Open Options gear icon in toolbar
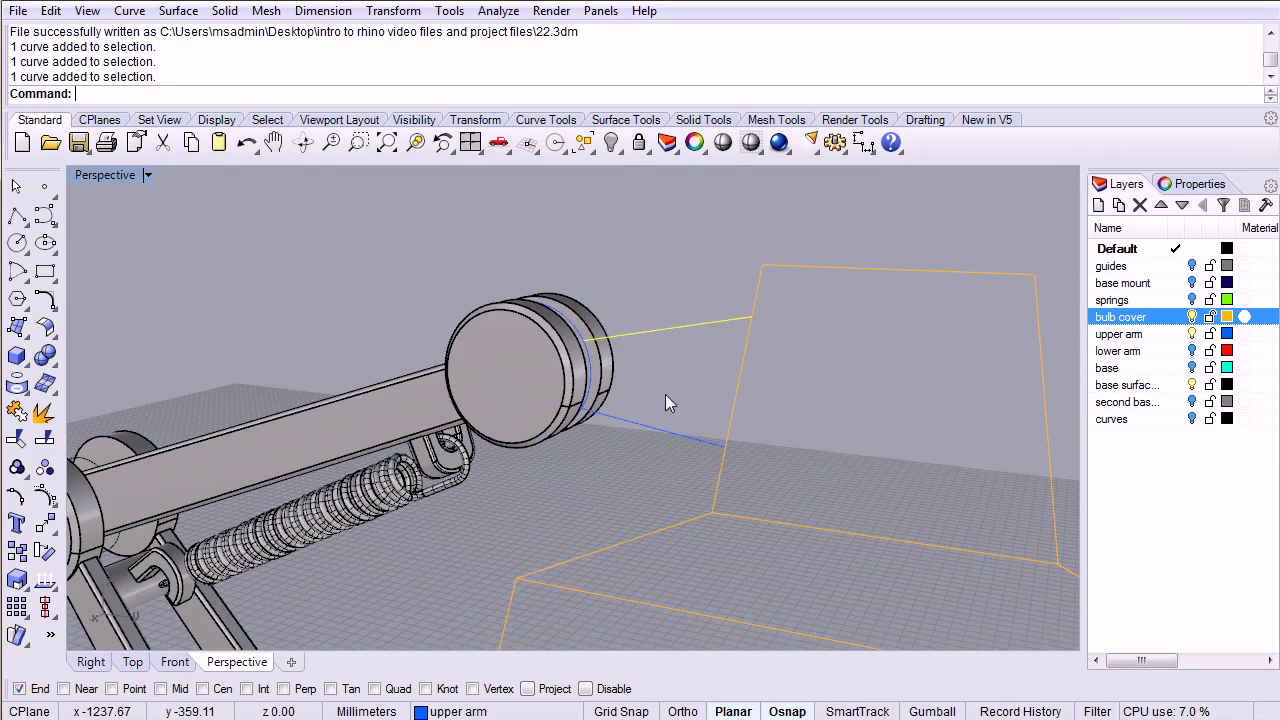The width and height of the screenshot is (1280, 720). [x=835, y=143]
